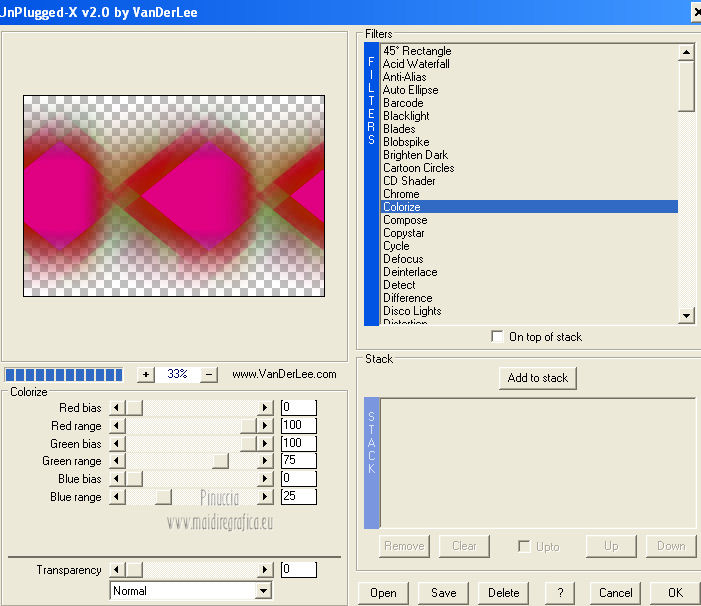Select the Detect filter

[x=529, y=284]
